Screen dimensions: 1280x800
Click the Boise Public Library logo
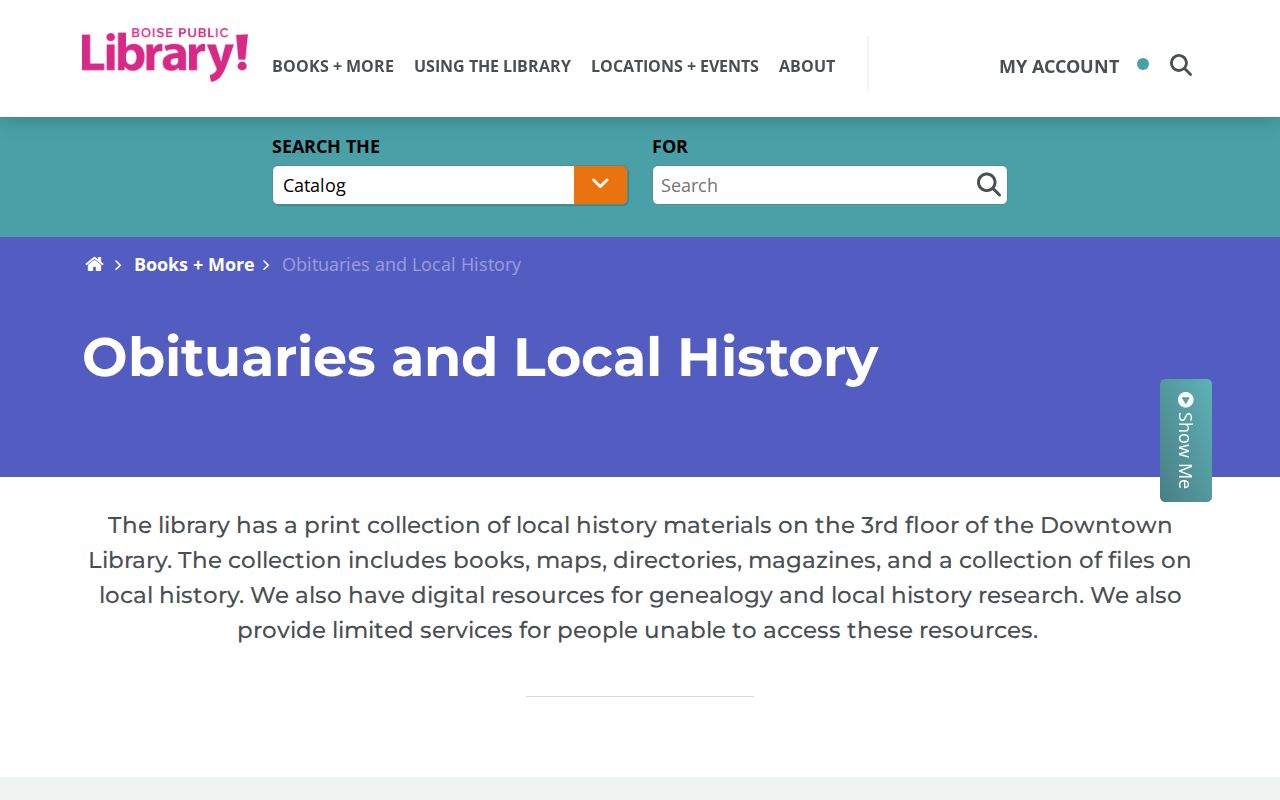tap(165, 54)
